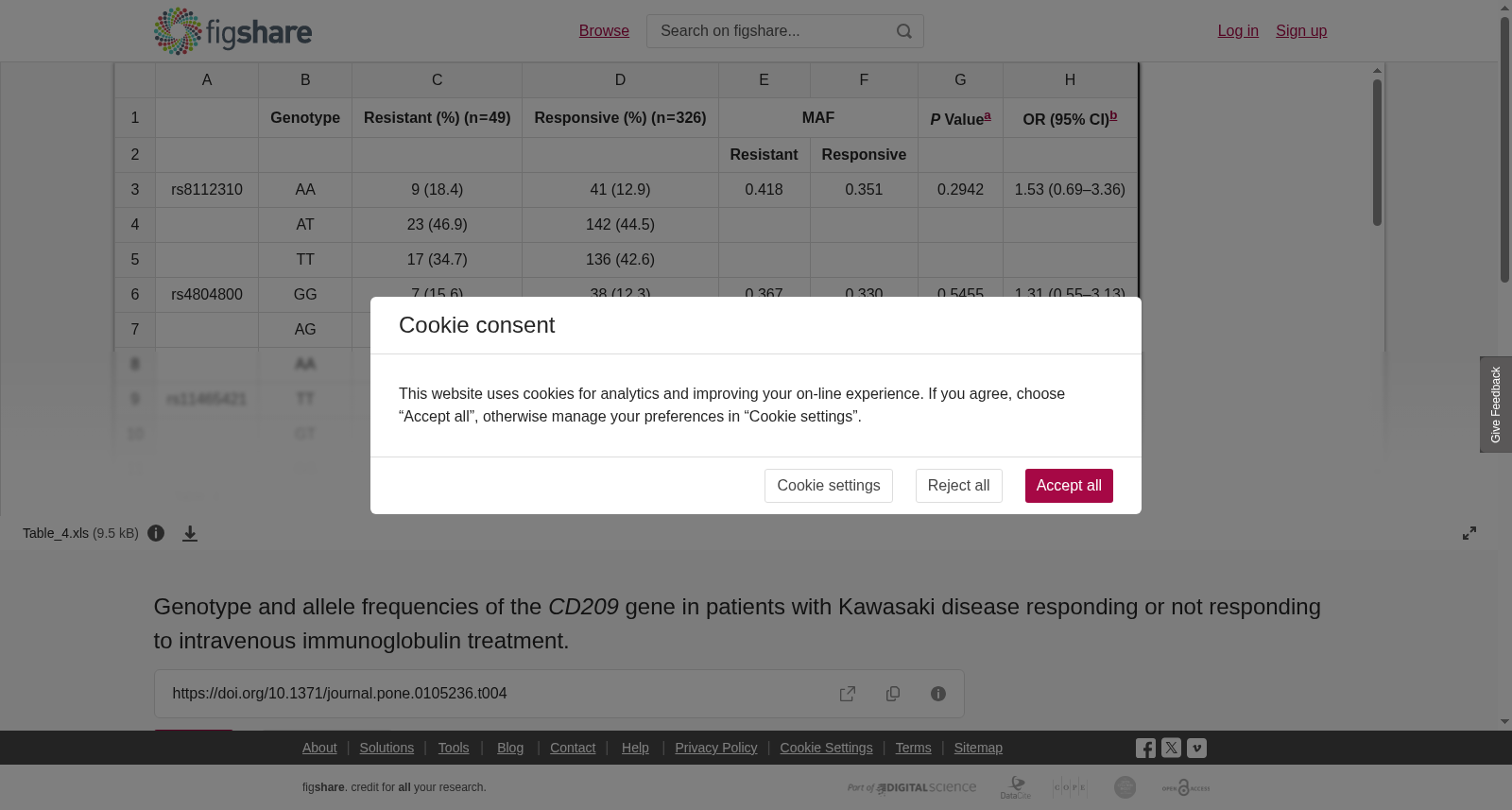Viewport: 1512px width, 810px height.
Task: Open the DOI link in a new tab
Action: (848, 694)
